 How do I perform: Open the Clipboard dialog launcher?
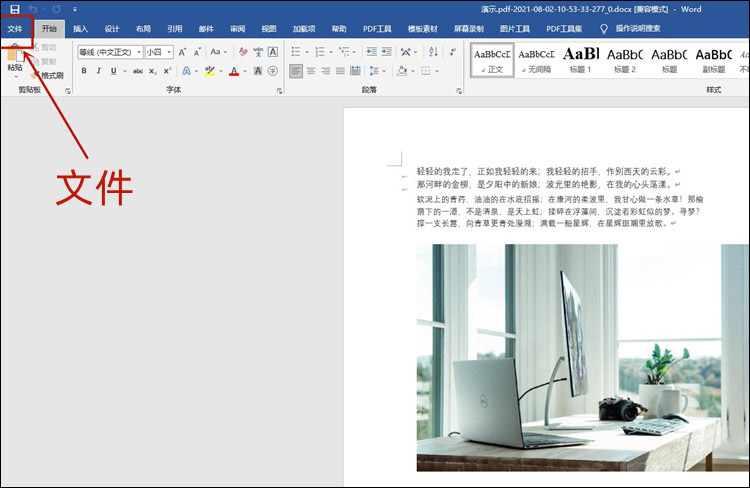[67, 91]
